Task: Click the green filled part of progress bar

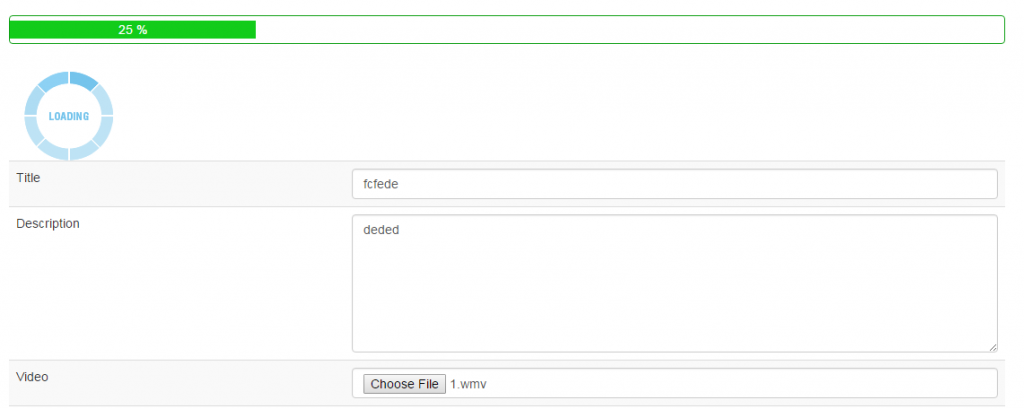Action: 133,29
